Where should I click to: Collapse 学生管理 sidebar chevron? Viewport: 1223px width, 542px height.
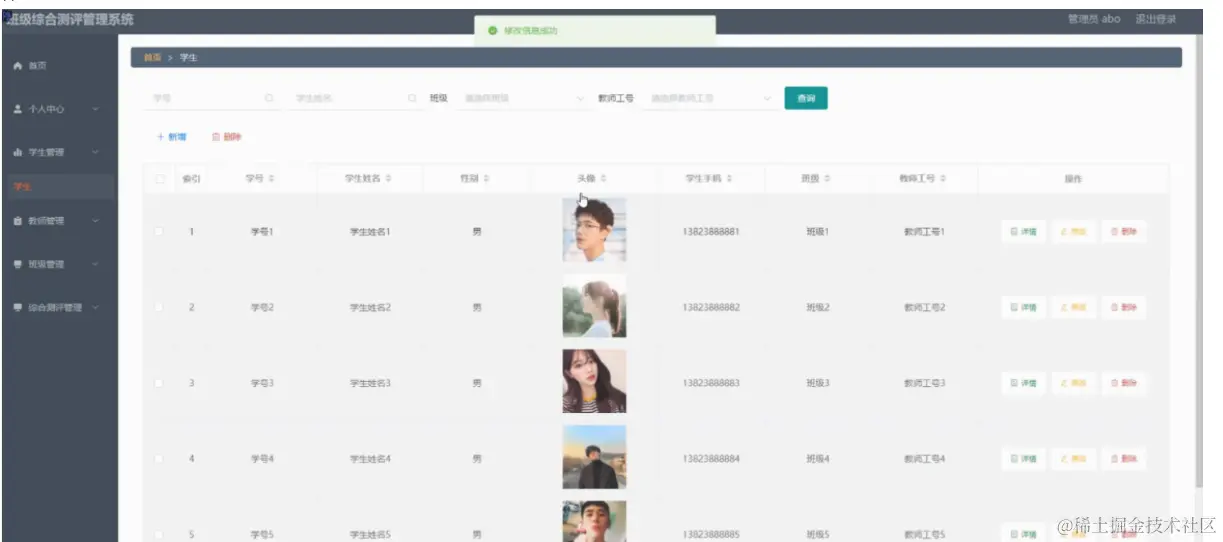pos(95,152)
